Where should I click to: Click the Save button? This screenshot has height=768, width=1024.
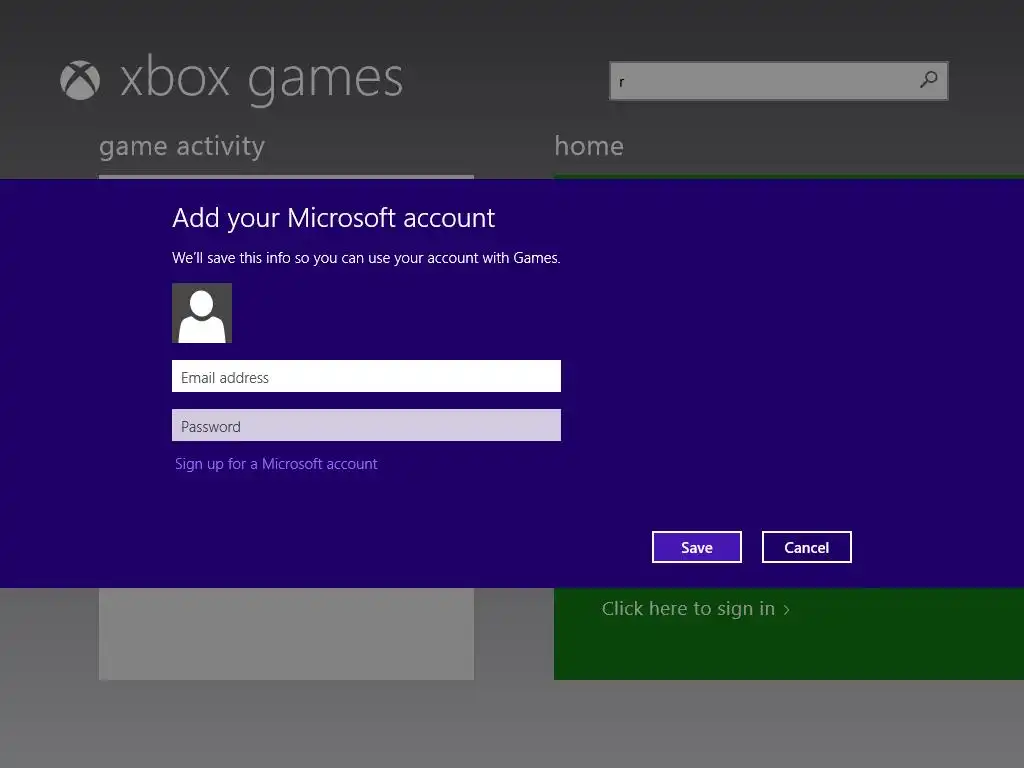[696, 547]
